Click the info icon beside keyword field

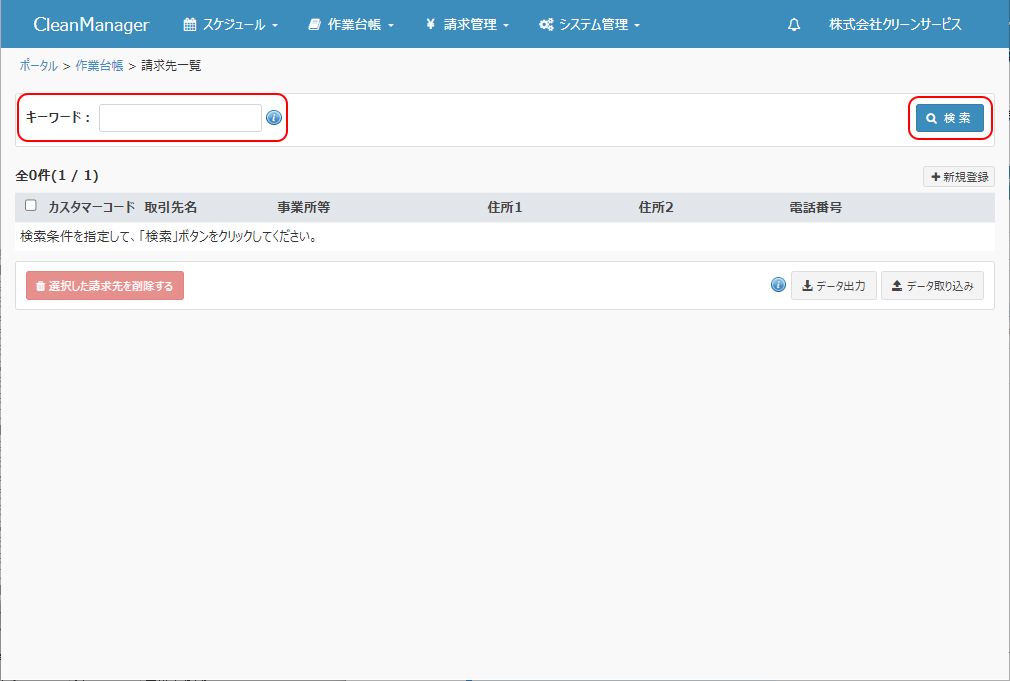pos(274,118)
